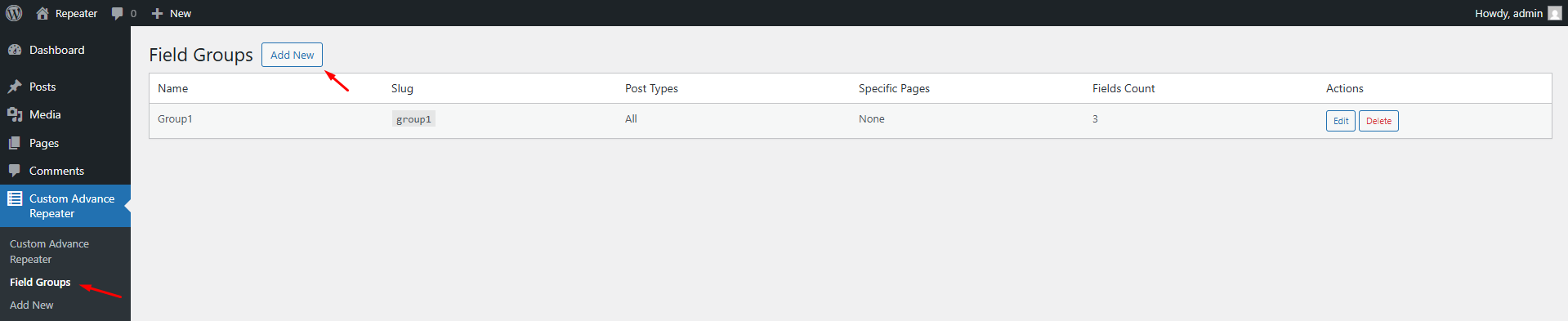1568x321 pixels.
Task: Click the Name column header
Action: click(172, 88)
